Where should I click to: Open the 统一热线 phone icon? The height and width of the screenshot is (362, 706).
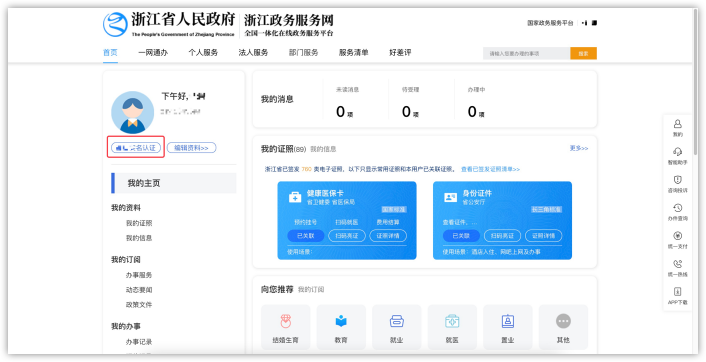[677, 264]
